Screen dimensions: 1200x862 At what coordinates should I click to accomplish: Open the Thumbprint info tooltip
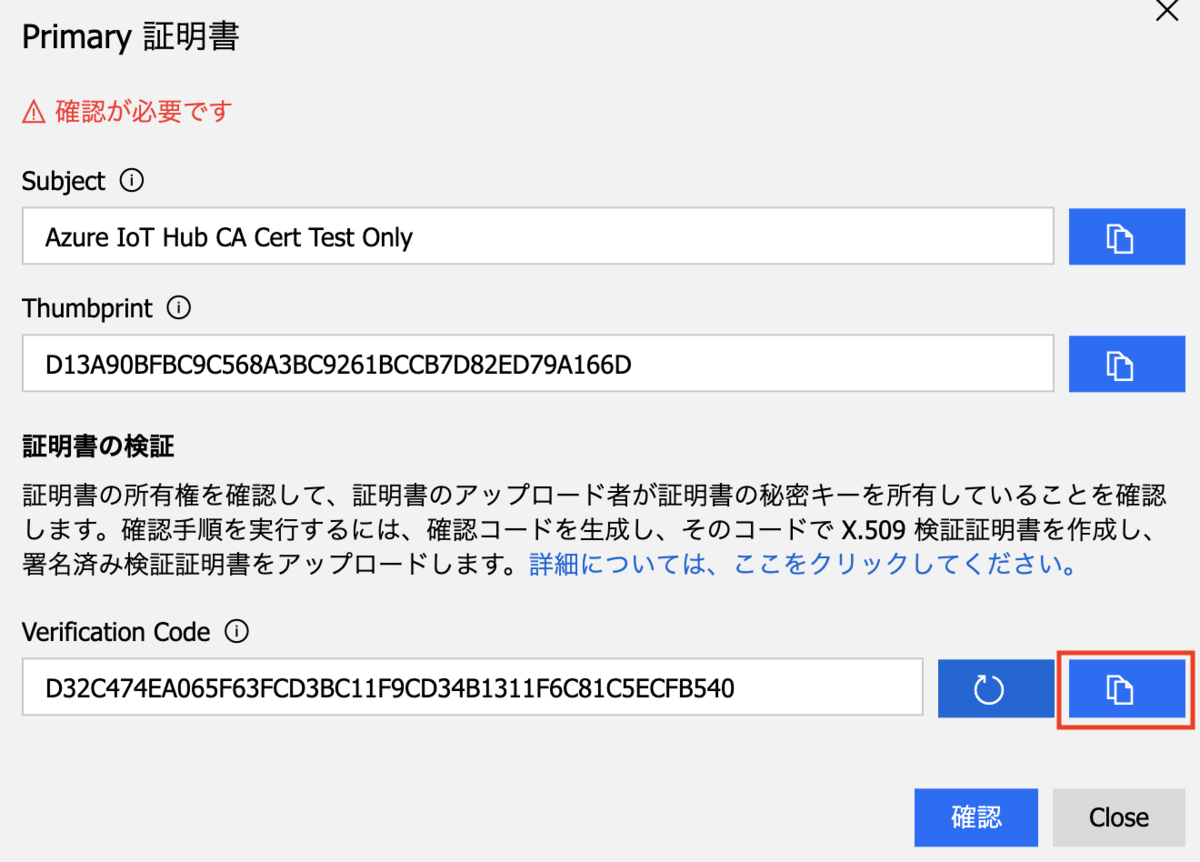178,308
